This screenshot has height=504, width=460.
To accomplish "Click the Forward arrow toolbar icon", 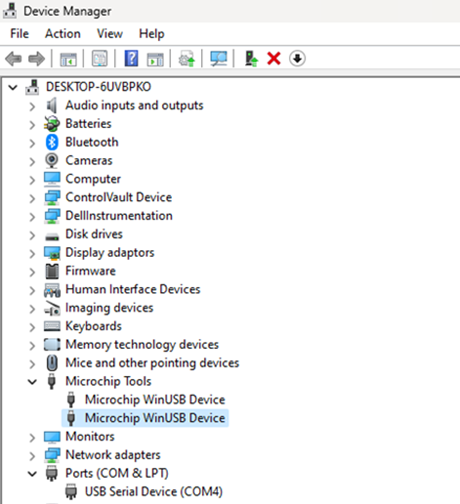I will (36, 59).
